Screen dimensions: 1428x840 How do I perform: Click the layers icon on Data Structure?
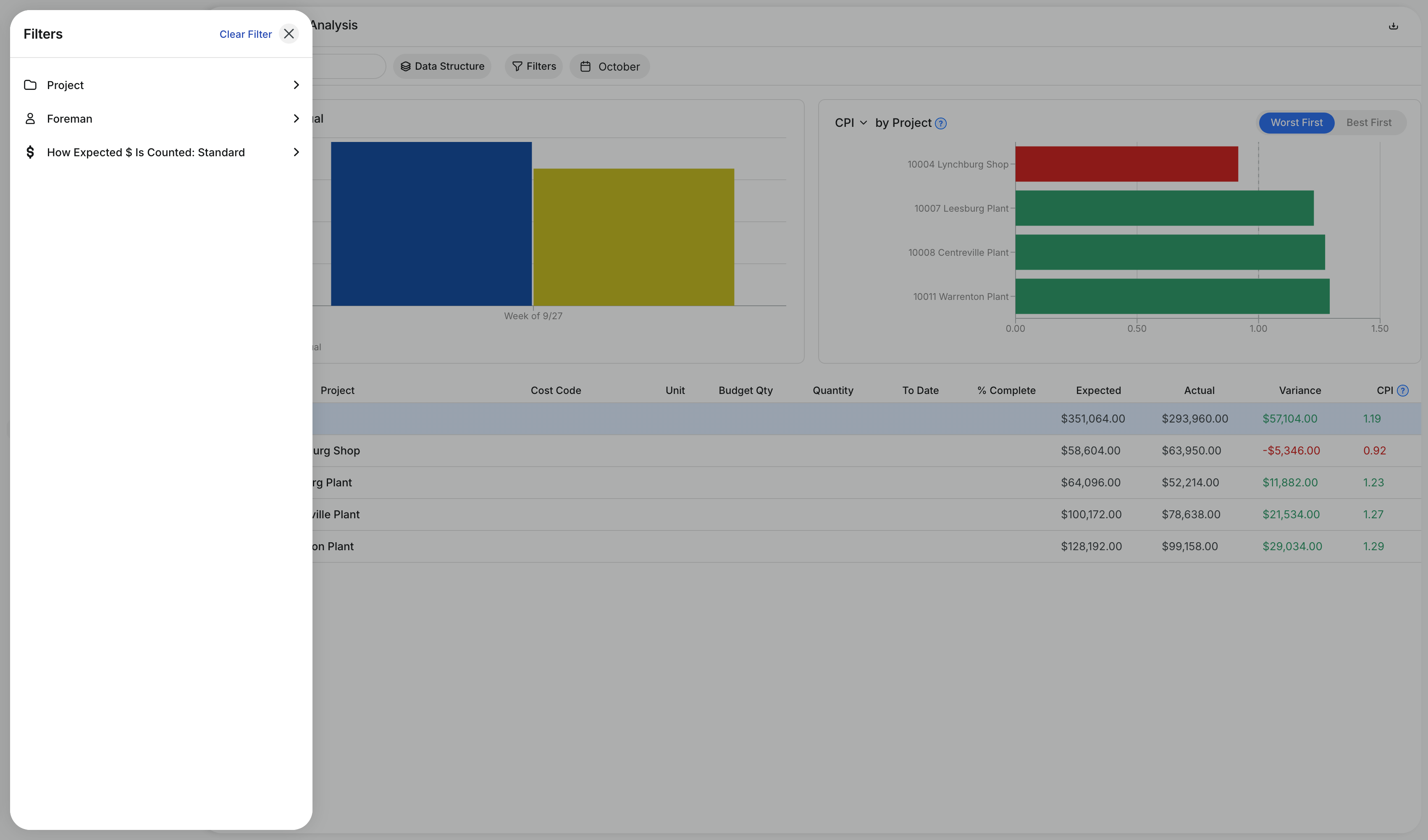point(405,66)
